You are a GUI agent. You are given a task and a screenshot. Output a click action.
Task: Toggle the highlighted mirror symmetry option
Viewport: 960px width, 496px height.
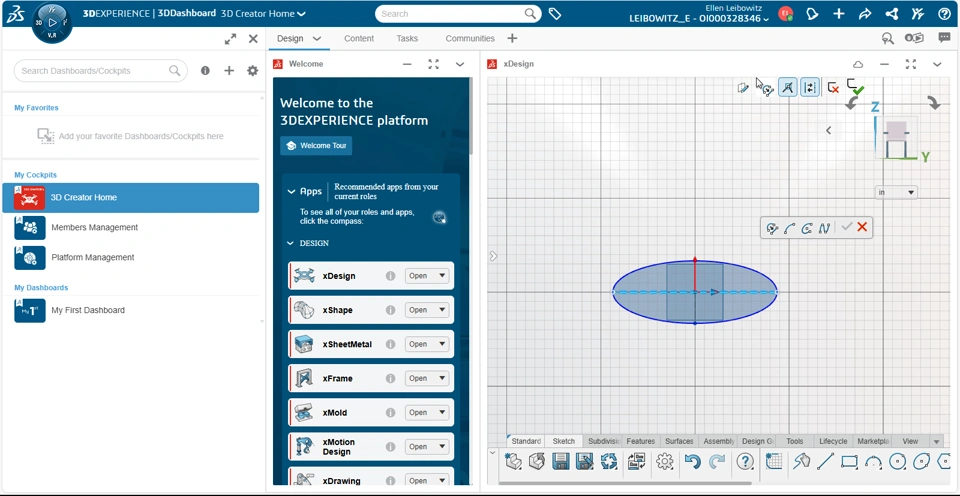click(x=809, y=88)
